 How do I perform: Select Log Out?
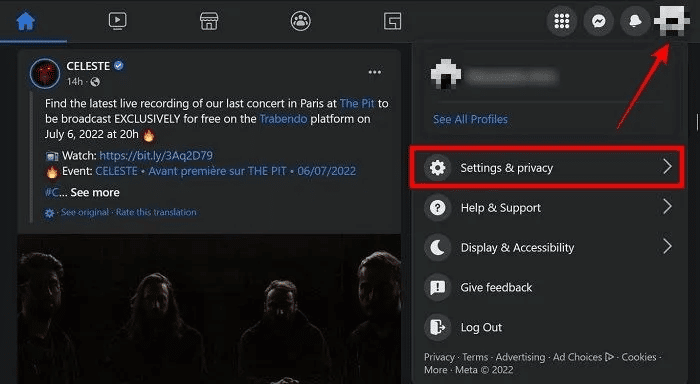[x=547, y=327]
